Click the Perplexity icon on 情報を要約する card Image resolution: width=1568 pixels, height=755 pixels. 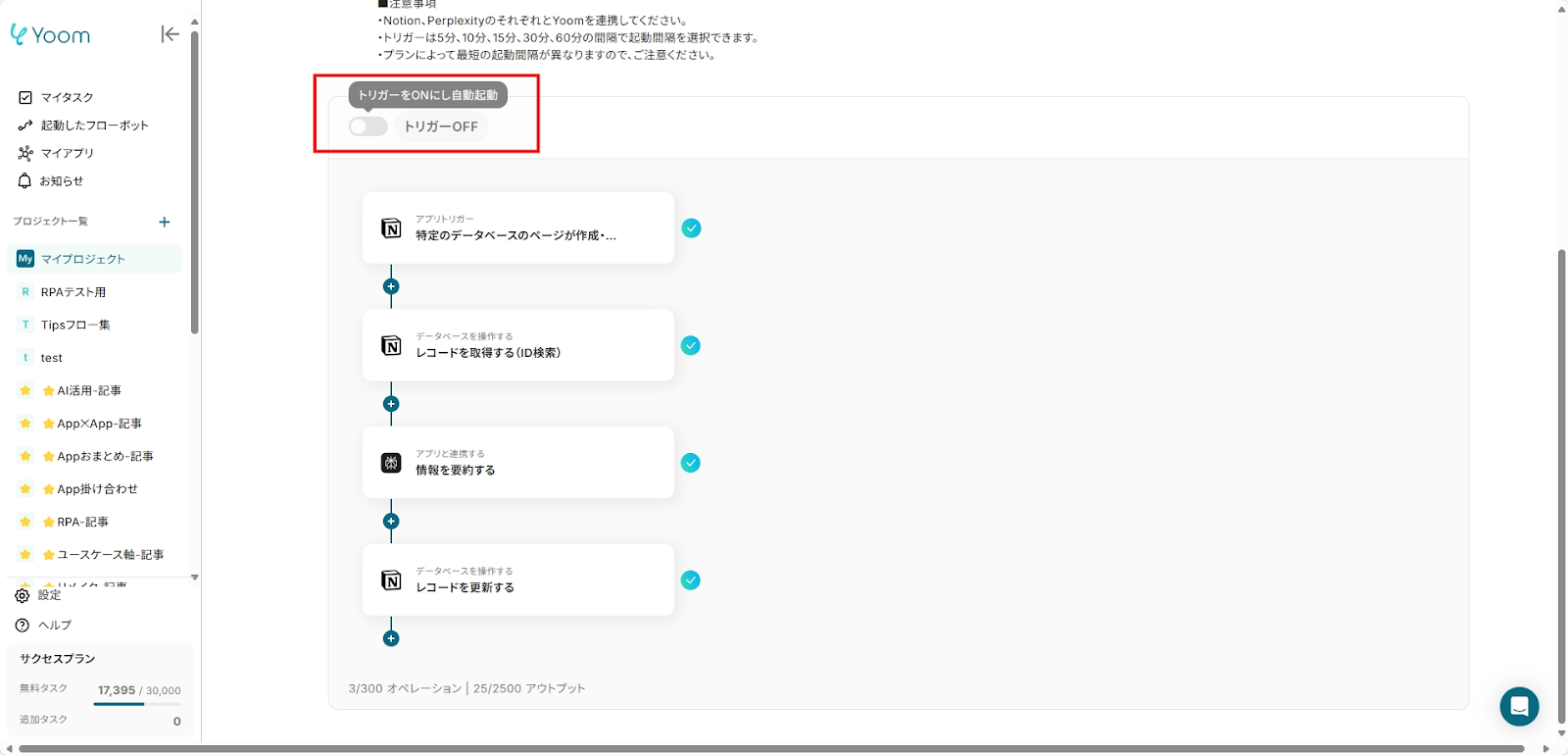click(391, 463)
